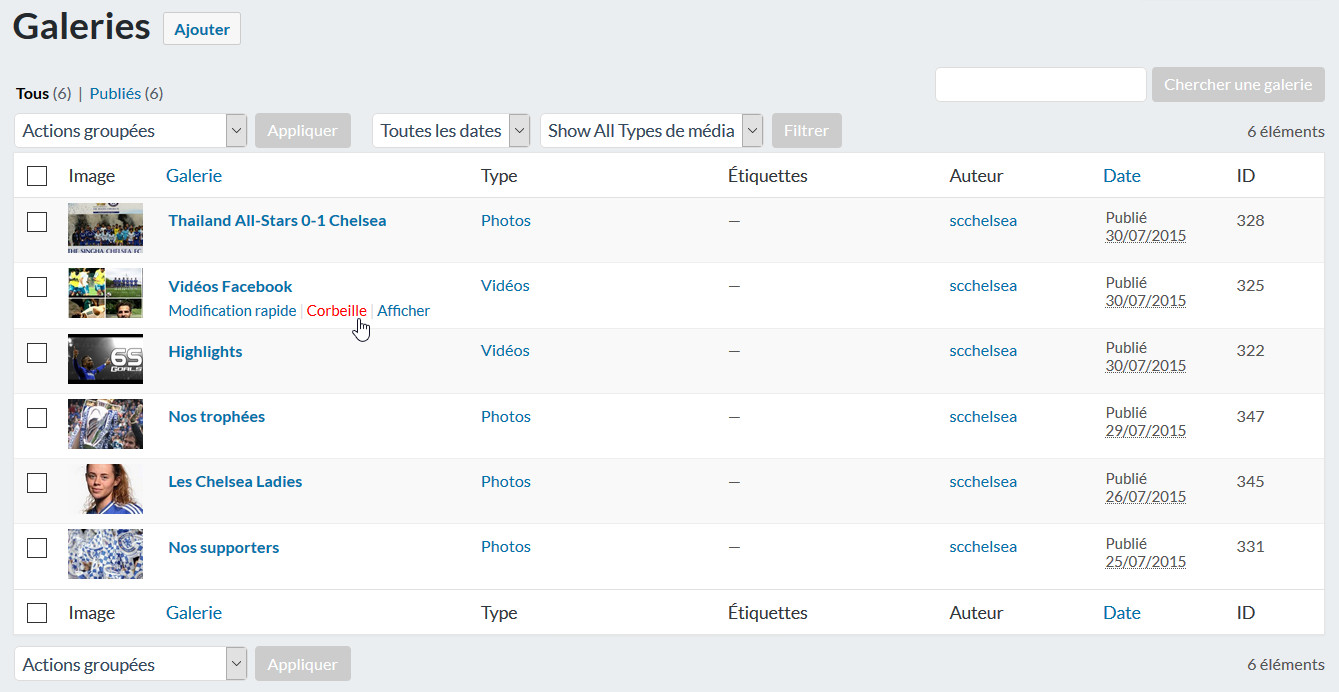The height and width of the screenshot is (692, 1339).
Task: Click ID 347 in Nos trophées row
Action: (1250, 416)
